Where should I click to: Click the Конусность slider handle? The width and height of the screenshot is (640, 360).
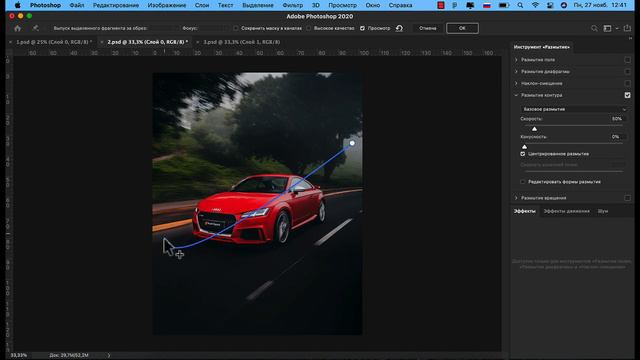(524, 147)
